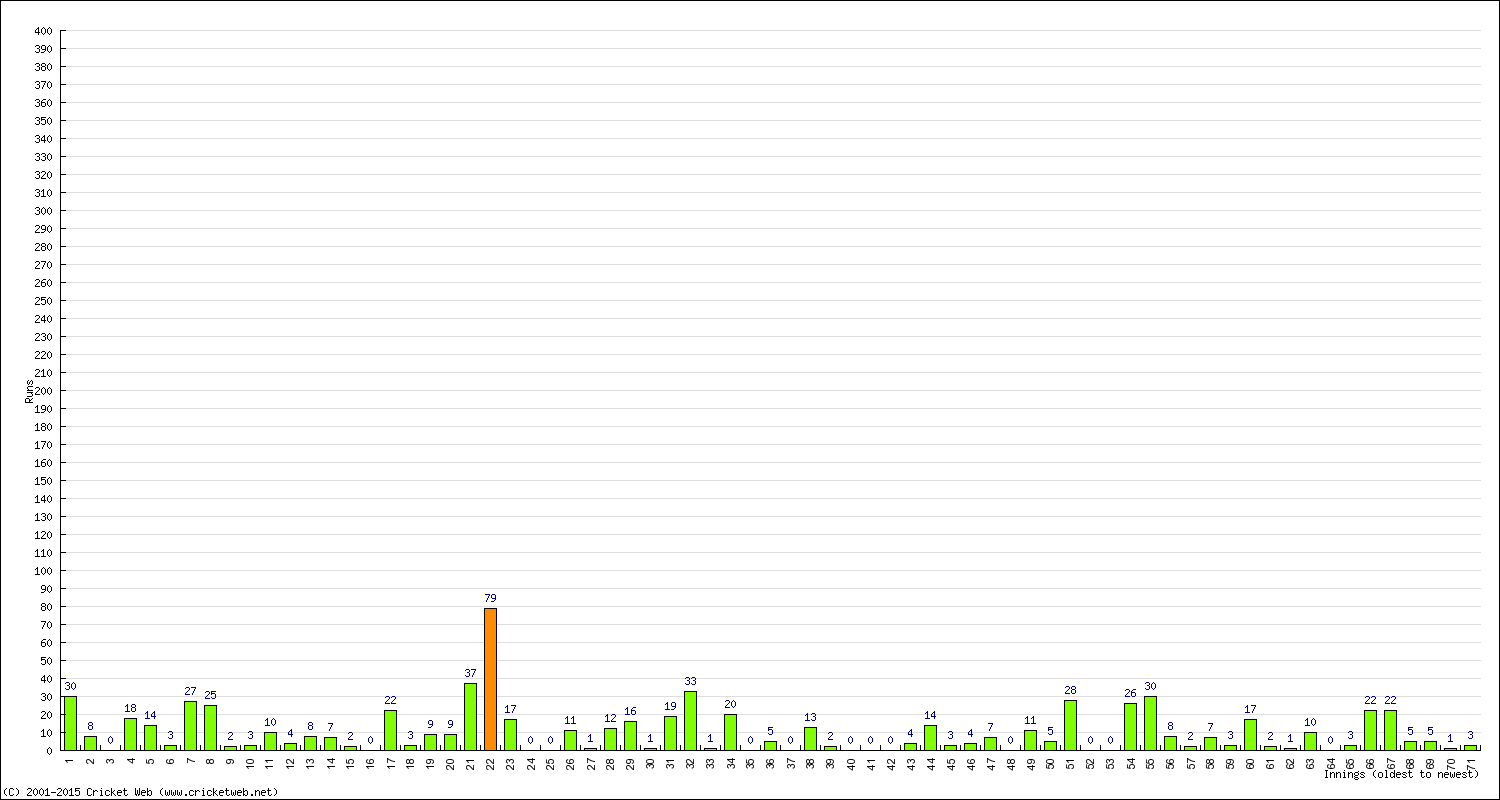Select the green bar labeled 37
This screenshot has width=1500, height=800.
(470, 717)
